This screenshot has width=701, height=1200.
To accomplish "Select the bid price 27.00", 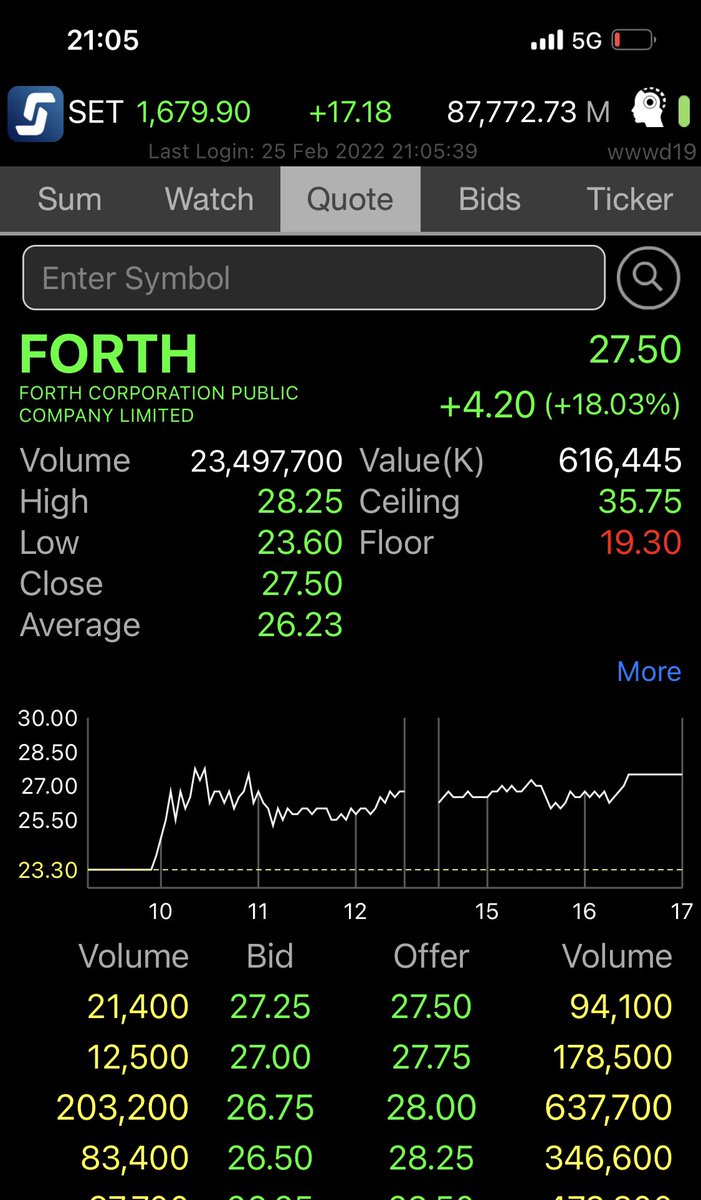I will point(270,1057).
